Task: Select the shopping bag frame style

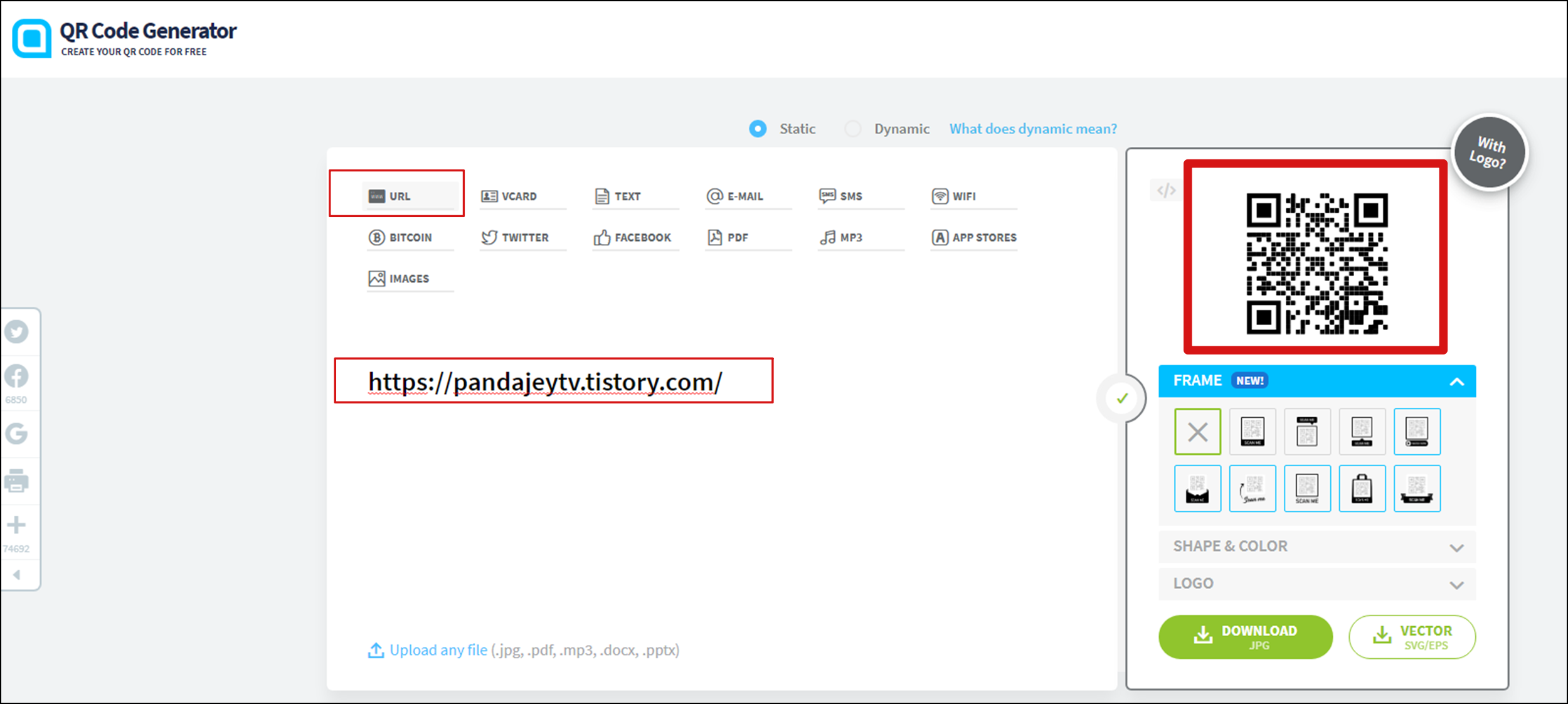Action: (x=1362, y=488)
